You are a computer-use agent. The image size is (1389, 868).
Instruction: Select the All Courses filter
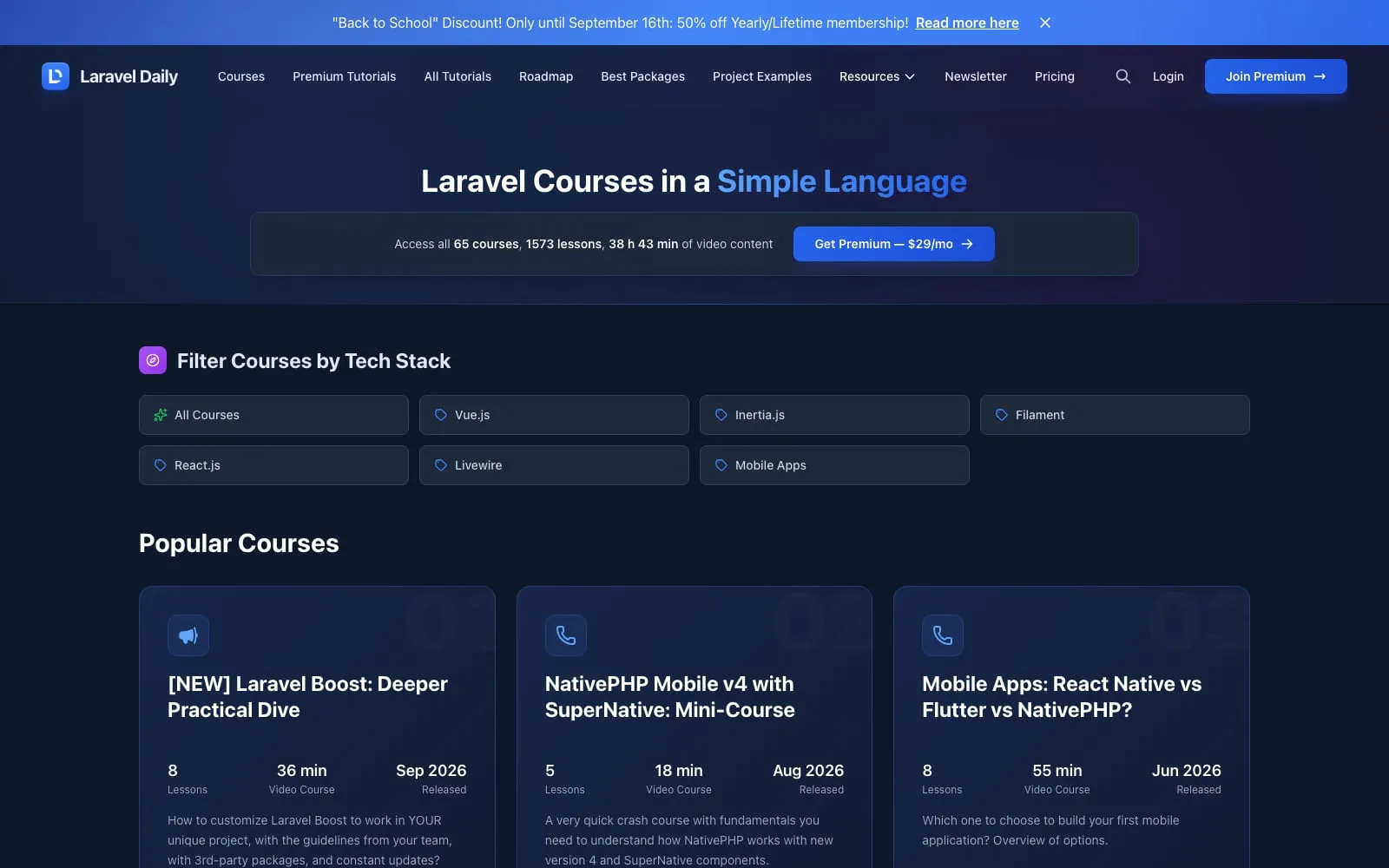coord(273,415)
